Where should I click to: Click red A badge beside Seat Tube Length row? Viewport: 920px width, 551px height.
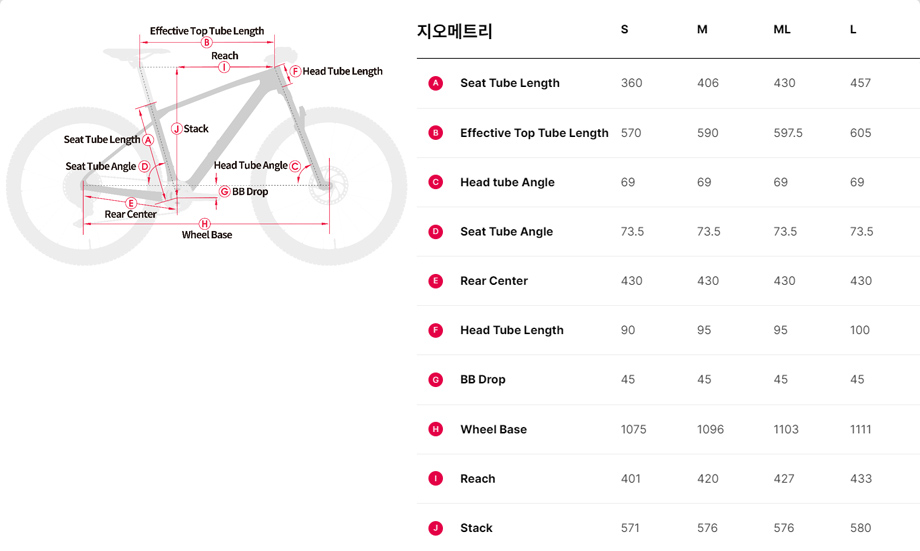tap(435, 83)
